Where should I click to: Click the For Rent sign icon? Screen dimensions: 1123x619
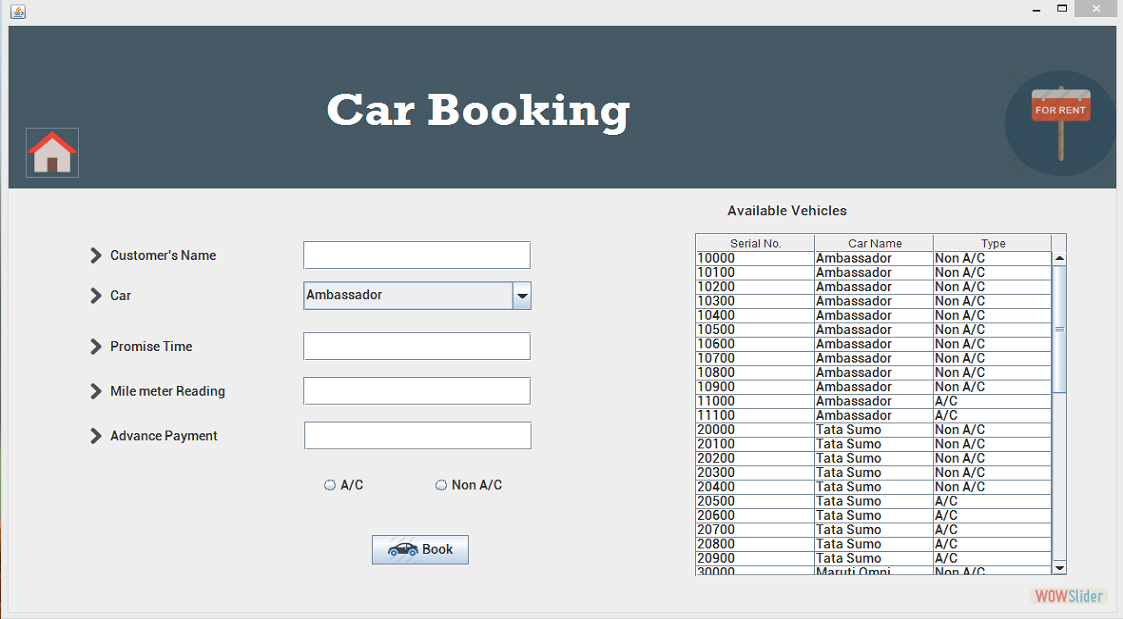point(1061,123)
